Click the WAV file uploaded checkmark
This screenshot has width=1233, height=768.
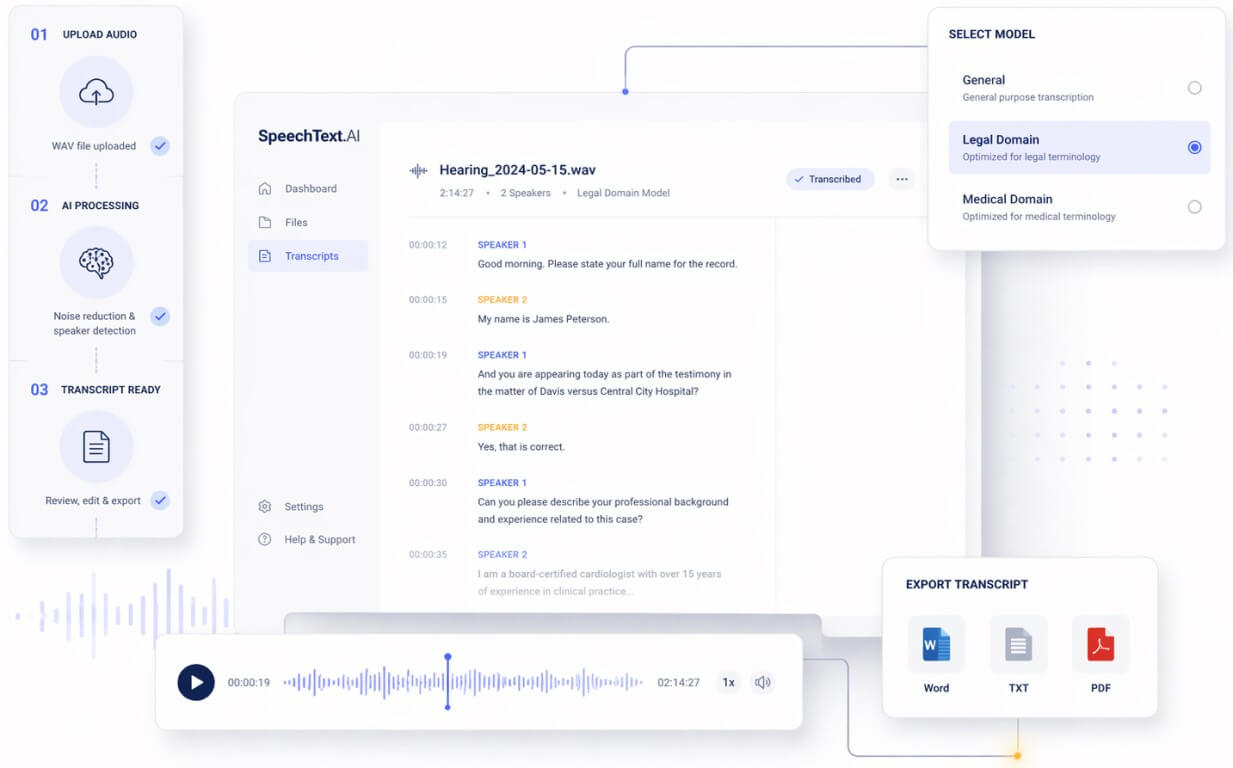160,146
